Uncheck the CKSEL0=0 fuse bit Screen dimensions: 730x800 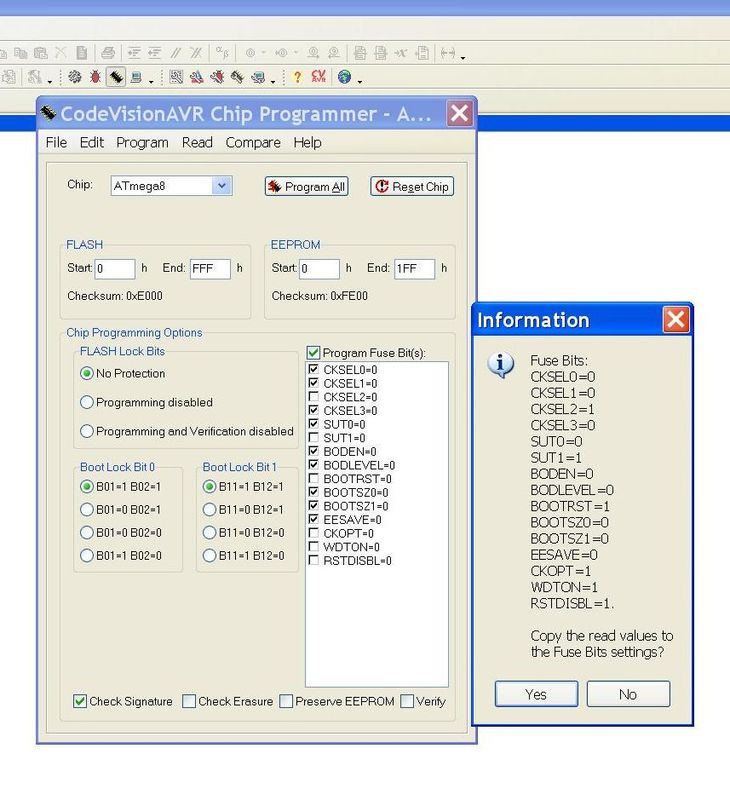[x=314, y=369]
